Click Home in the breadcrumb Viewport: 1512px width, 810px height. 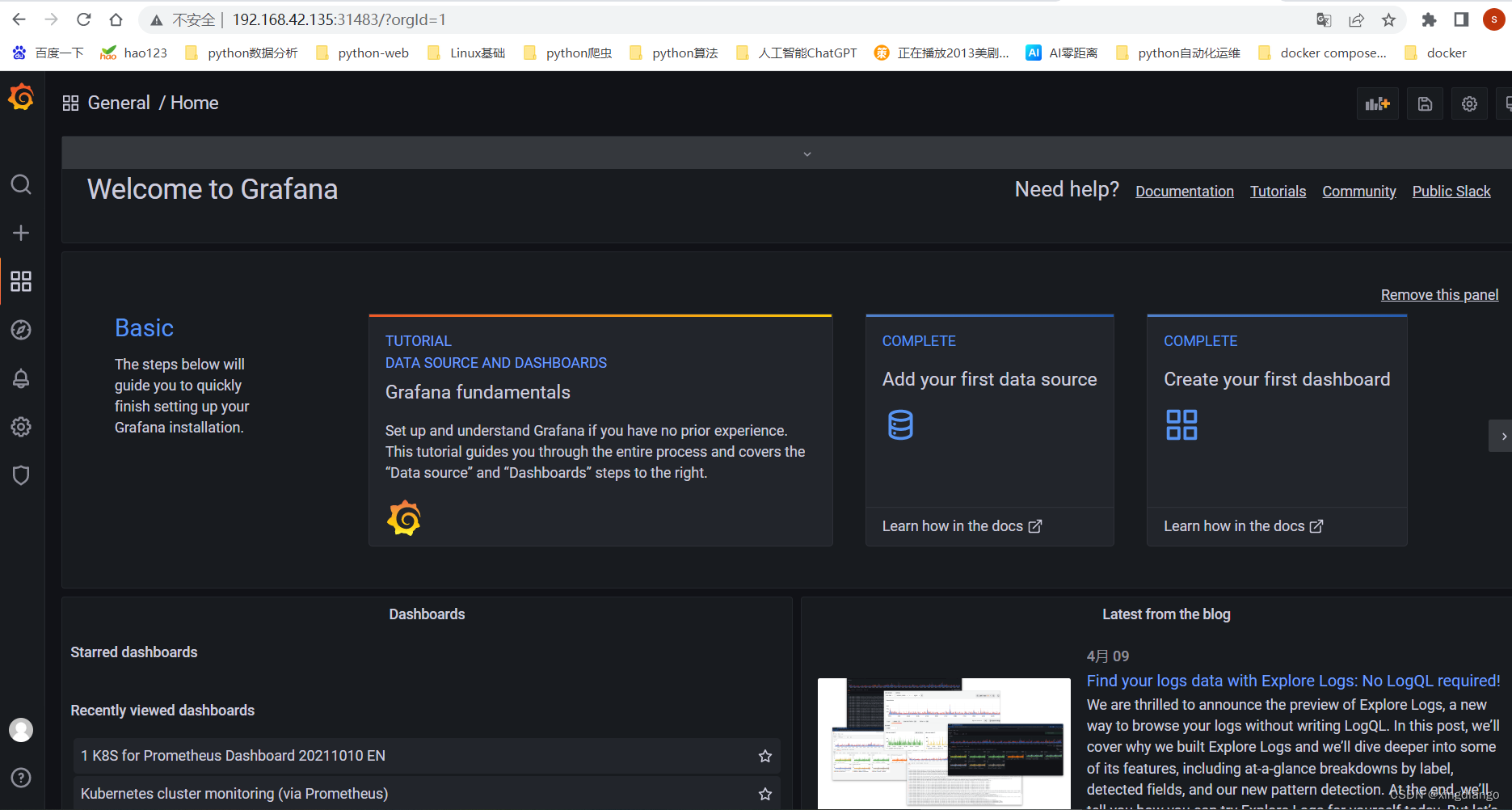[194, 103]
